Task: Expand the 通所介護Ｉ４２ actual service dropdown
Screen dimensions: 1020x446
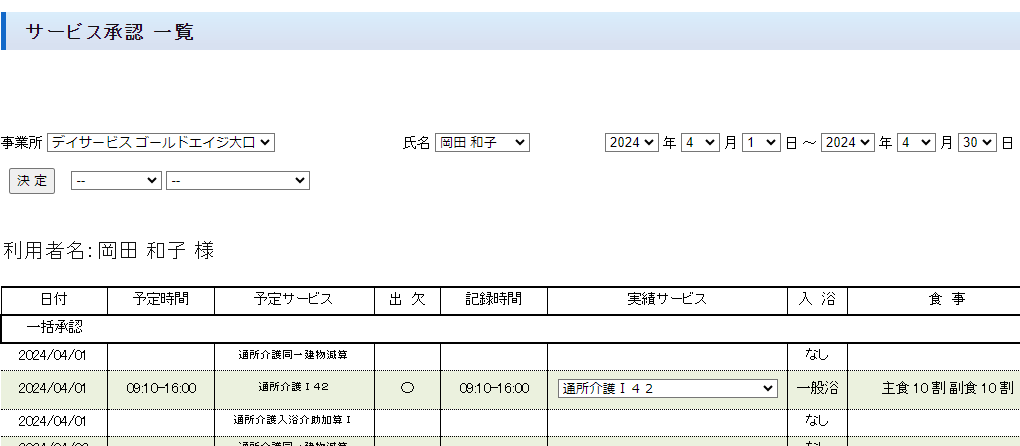Action: pyautogui.click(x=667, y=388)
